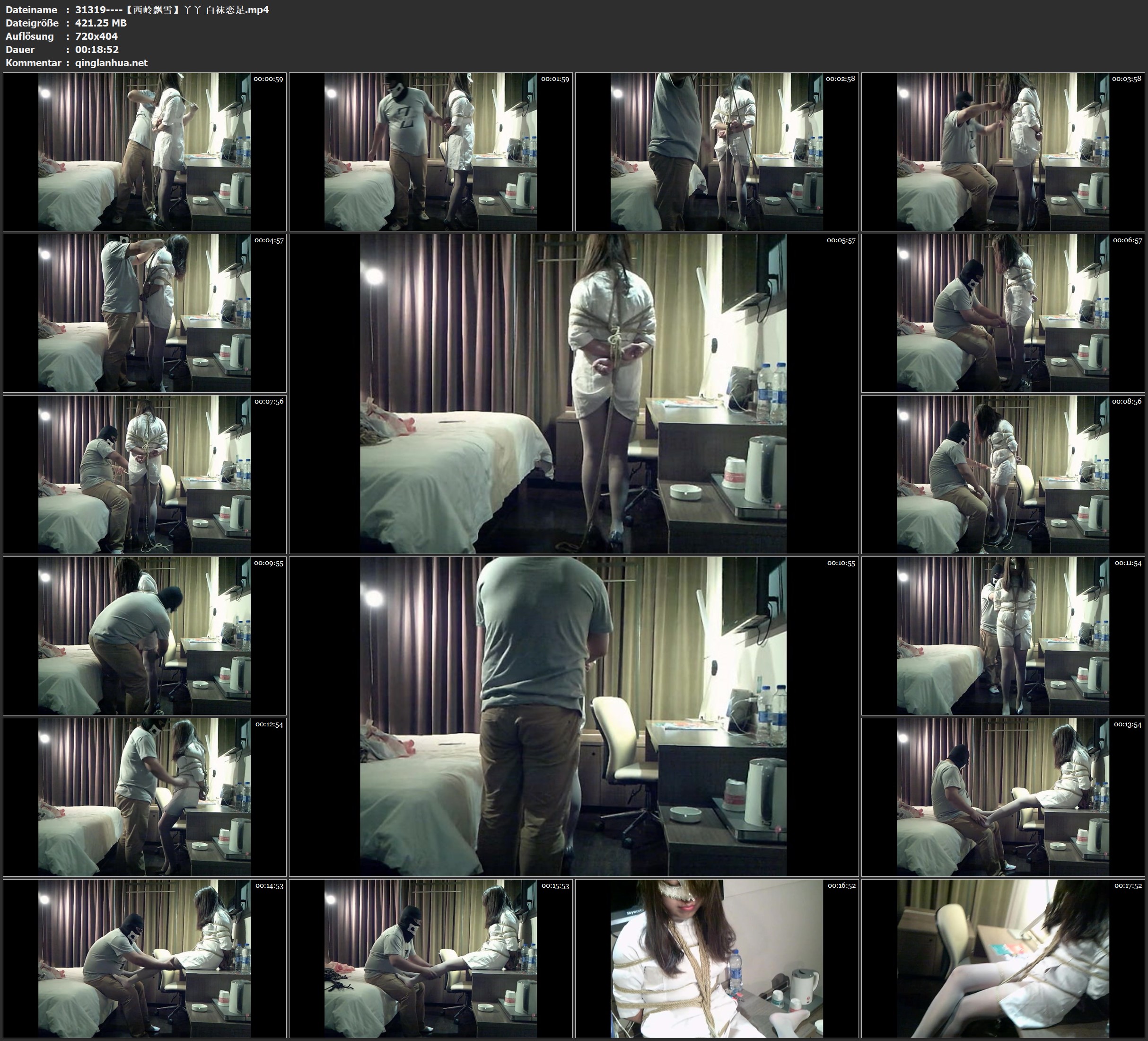Screen dimensions: 1148x1041
Task: Open the thumbnail at timestamp 00:12:54
Action: tap(145, 796)
